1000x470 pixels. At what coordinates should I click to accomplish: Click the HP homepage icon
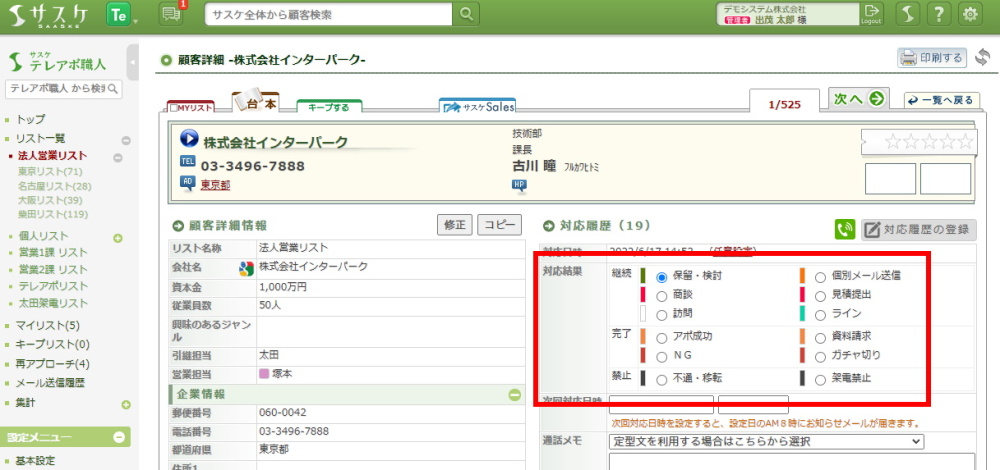point(519,186)
